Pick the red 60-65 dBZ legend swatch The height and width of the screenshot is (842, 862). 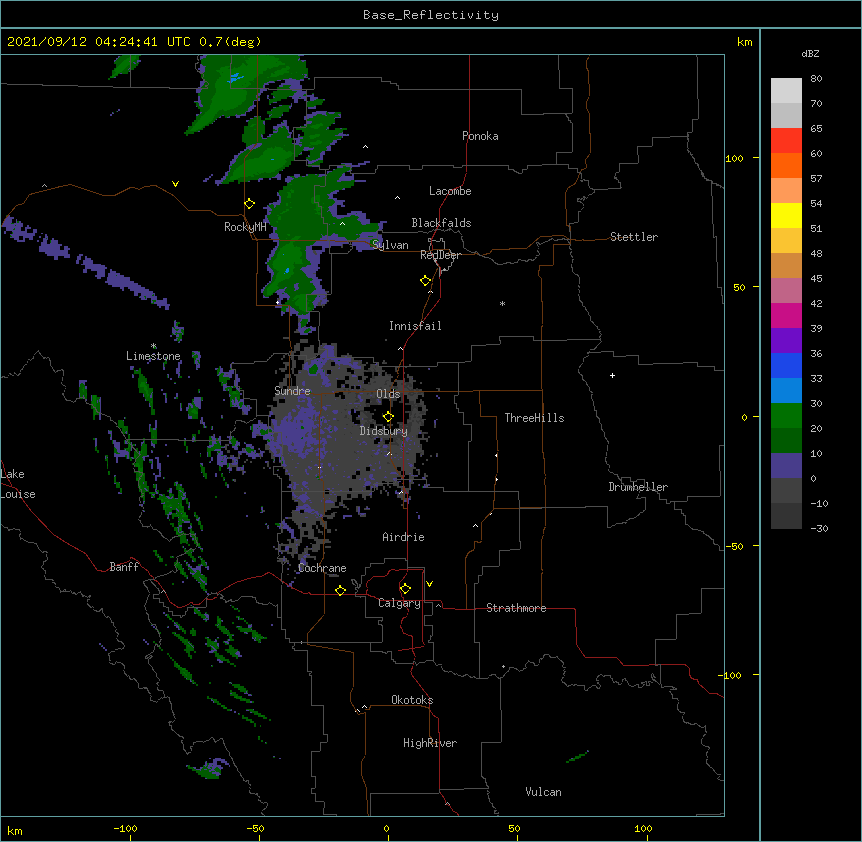786,141
